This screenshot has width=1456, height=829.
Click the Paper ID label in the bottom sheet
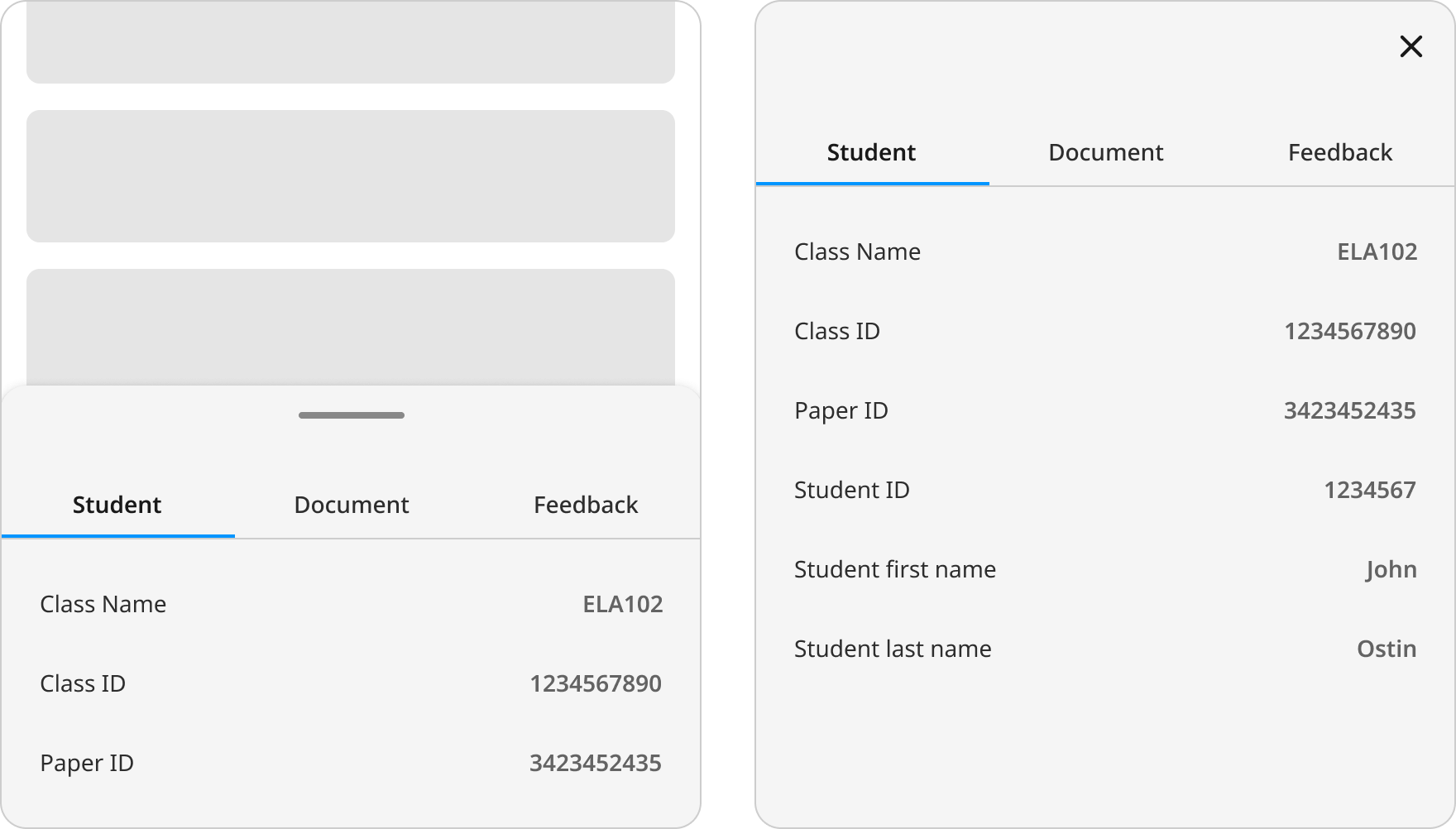(87, 764)
